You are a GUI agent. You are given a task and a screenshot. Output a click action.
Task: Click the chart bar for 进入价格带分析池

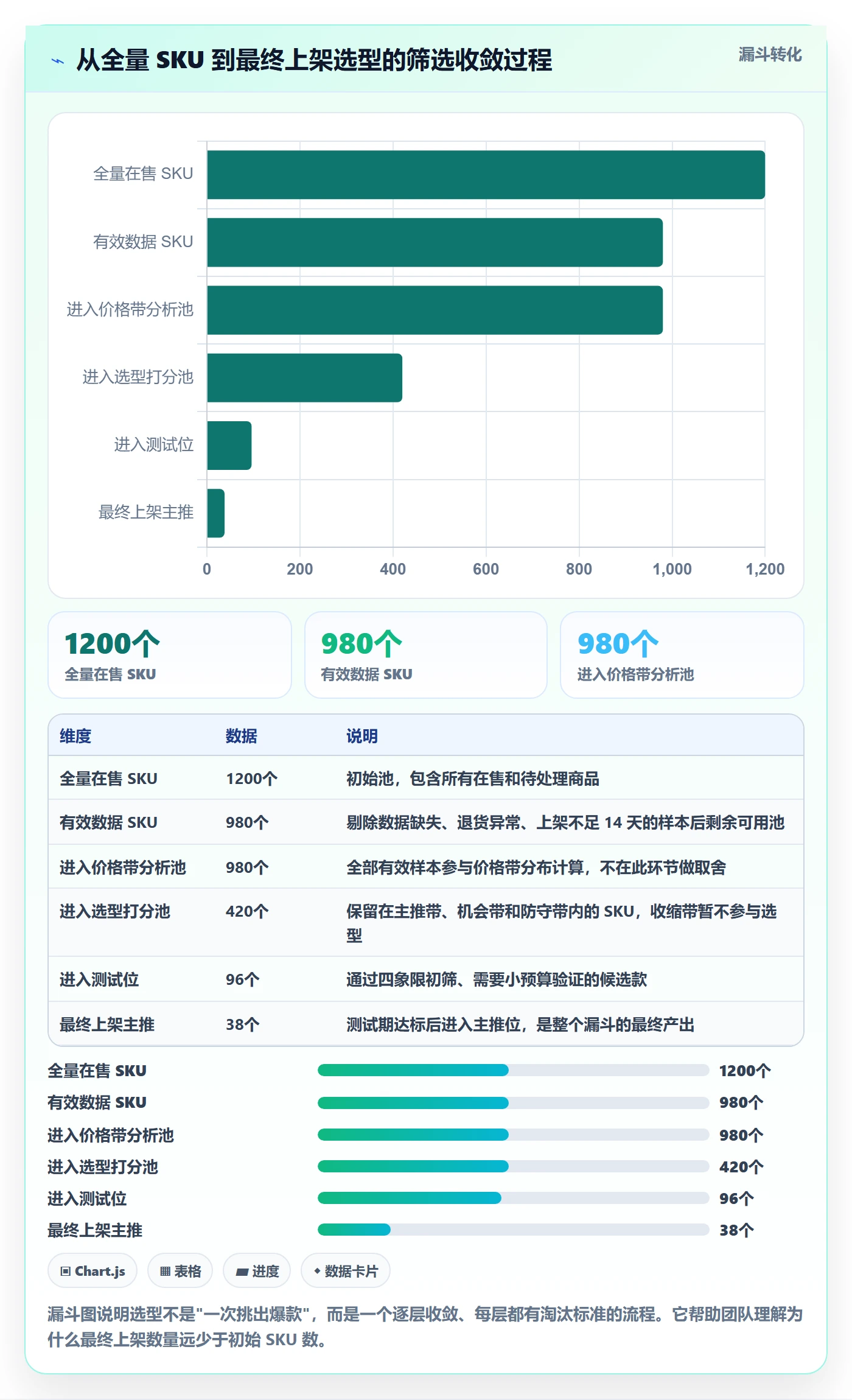[435, 310]
